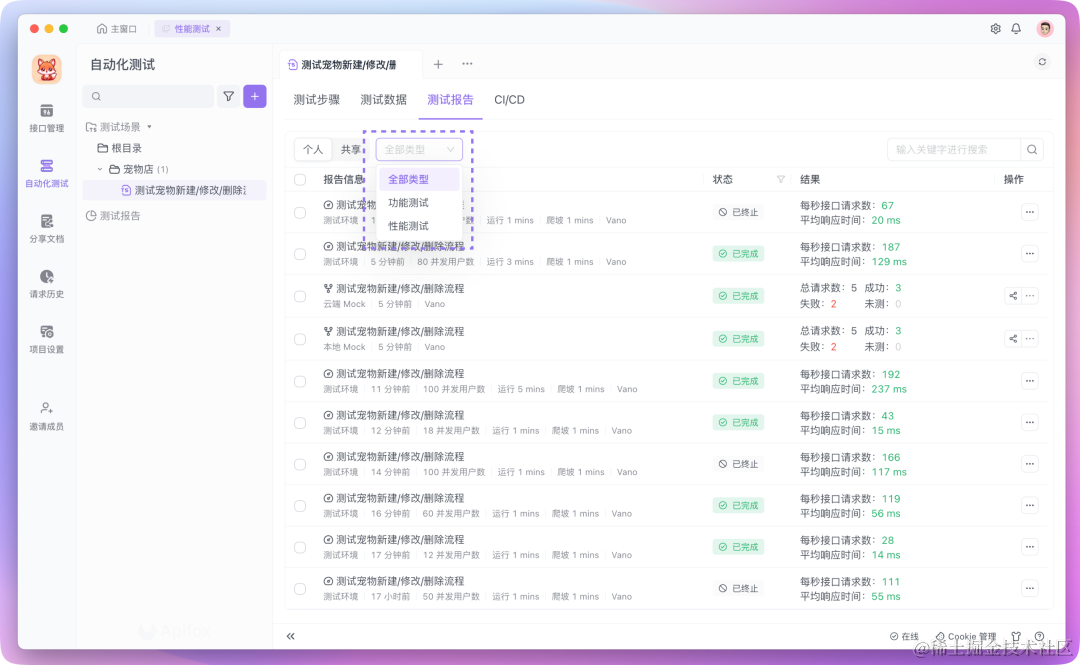Image resolution: width=1080 pixels, height=665 pixels.
Task: Share the 云端 Mock report
Action: coord(1013,296)
